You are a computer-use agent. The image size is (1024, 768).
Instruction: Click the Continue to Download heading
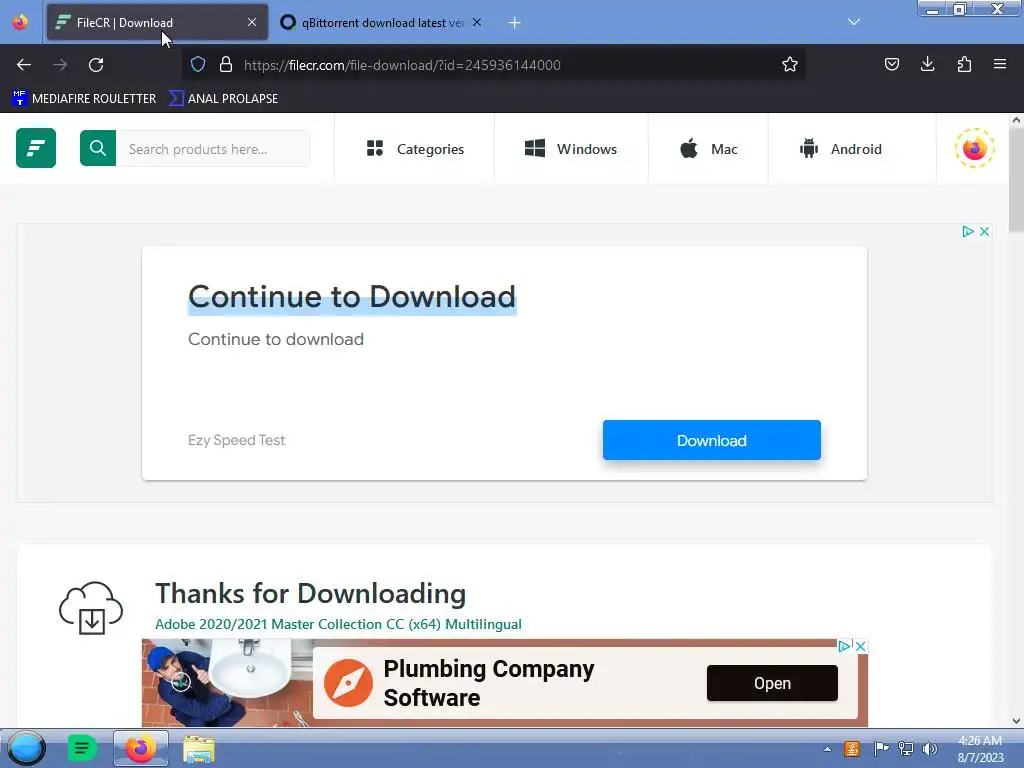(x=352, y=297)
